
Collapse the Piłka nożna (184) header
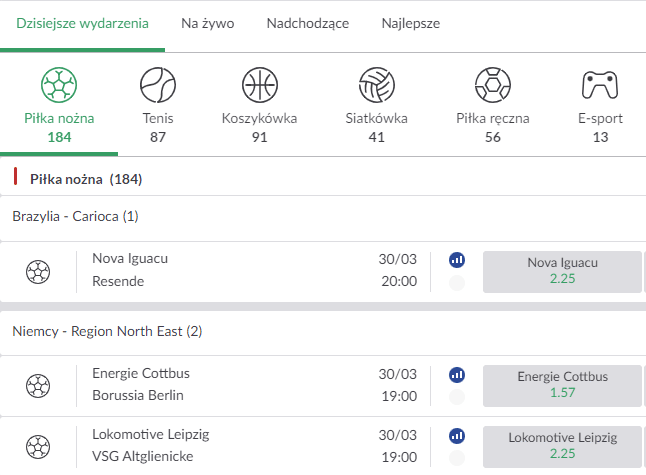[86, 180]
